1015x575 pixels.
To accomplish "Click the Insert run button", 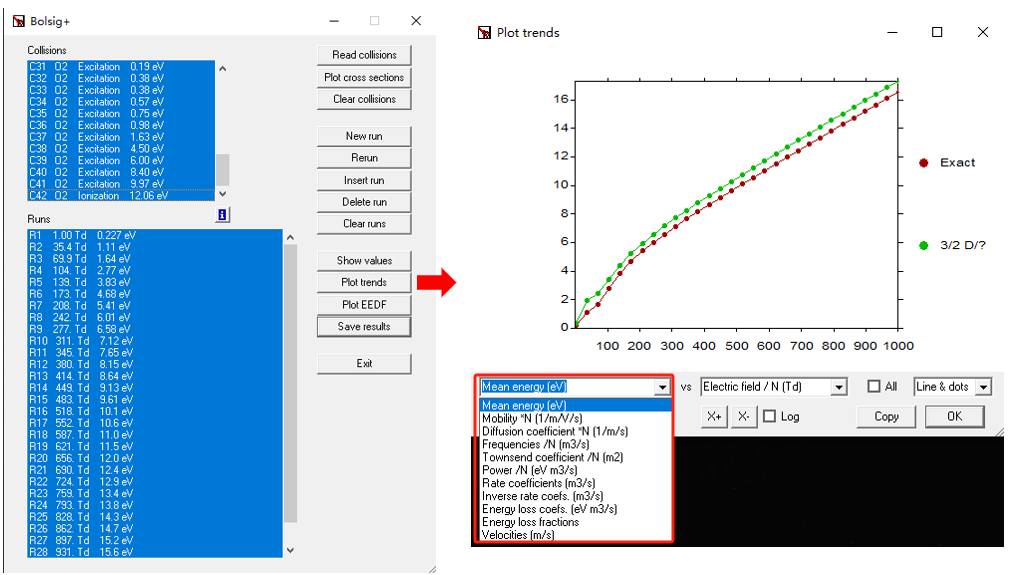I will click(x=364, y=180).
